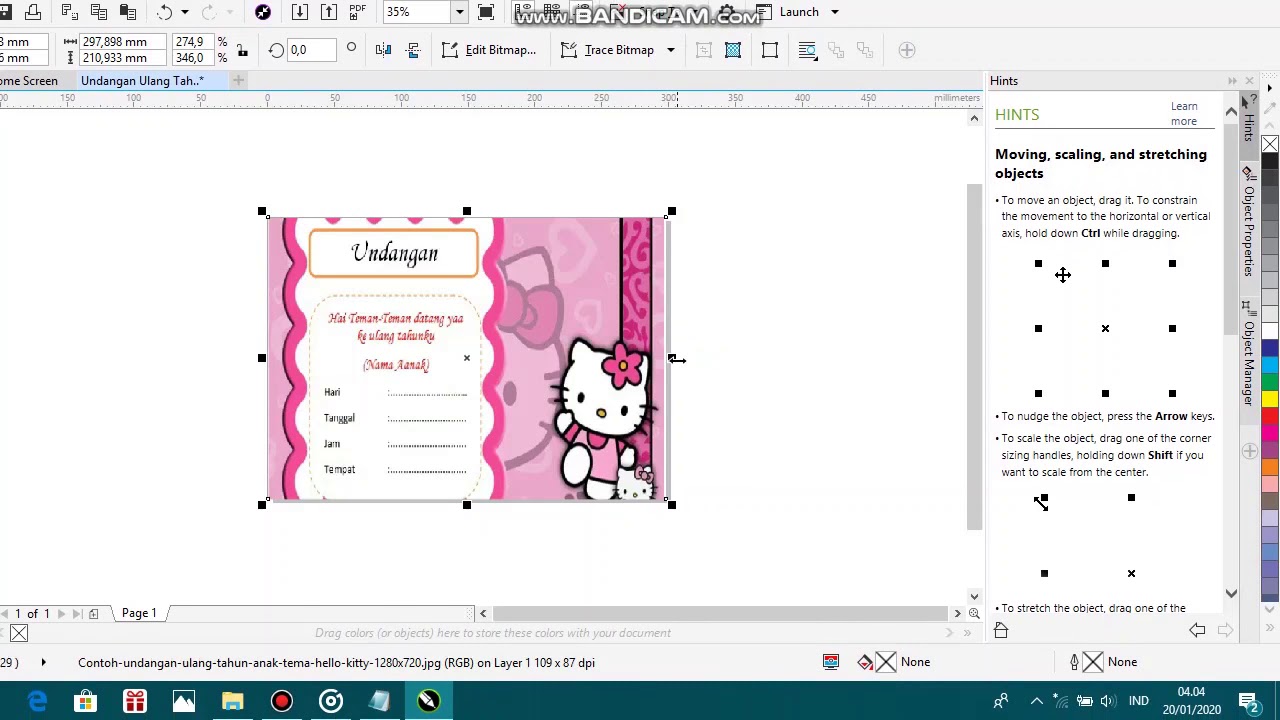Click the angle of rotation field

311,50
